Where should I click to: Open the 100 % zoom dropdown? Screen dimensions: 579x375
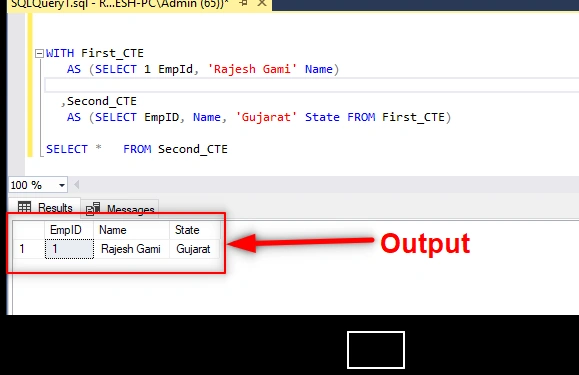pyautogui.click(x=62, y=185)
